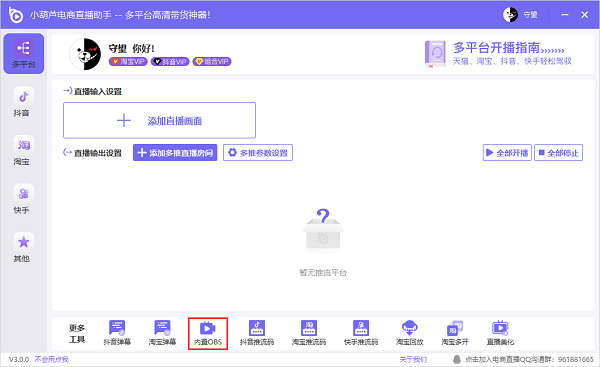Click the large profile avatar
The height and width of the screenshot is (367, 600).
pos(85,54)
